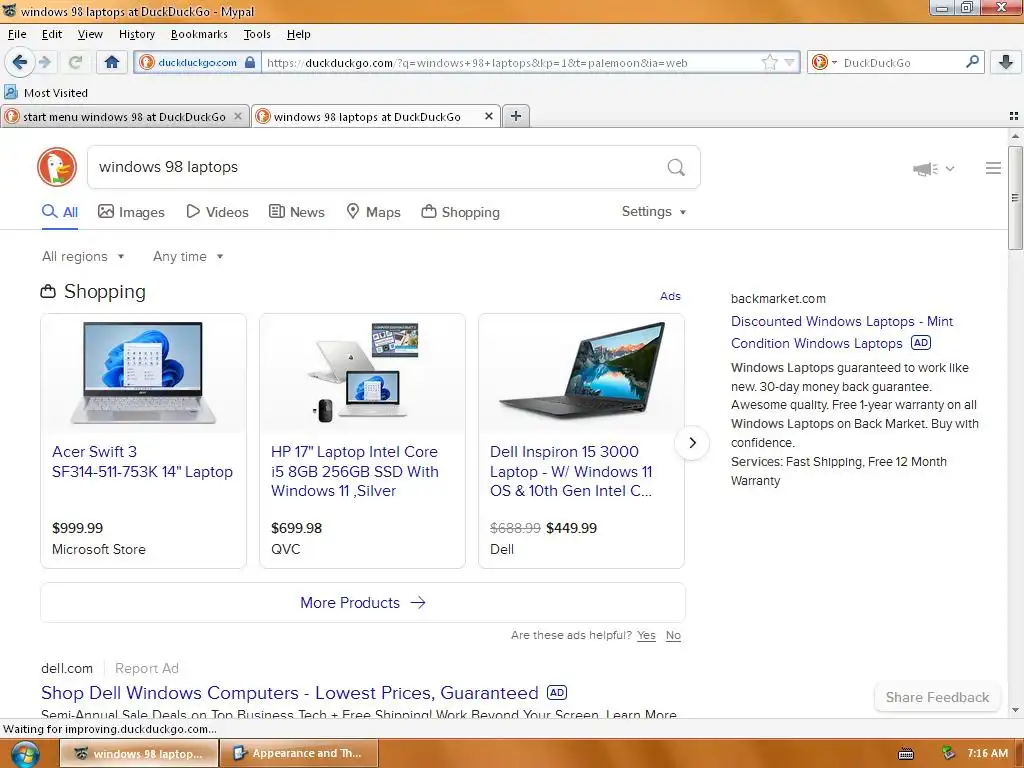Click the HP 17" laptop product image

(x=363, y=373)
